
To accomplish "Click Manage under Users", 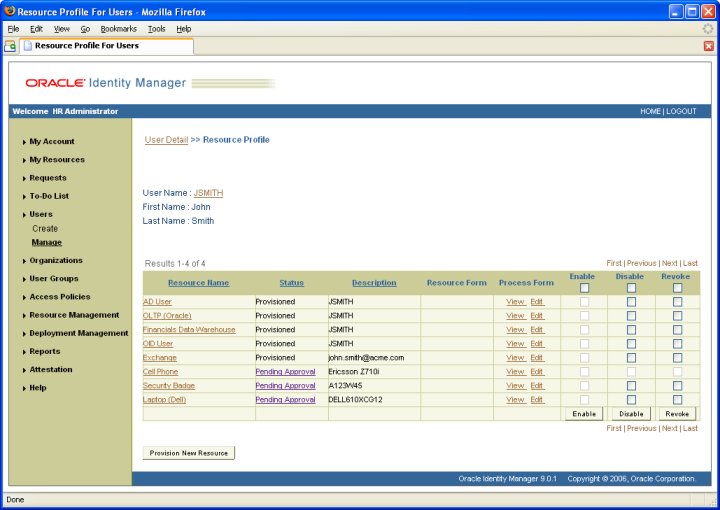I will pyautogui.click(x=46, y=242).
